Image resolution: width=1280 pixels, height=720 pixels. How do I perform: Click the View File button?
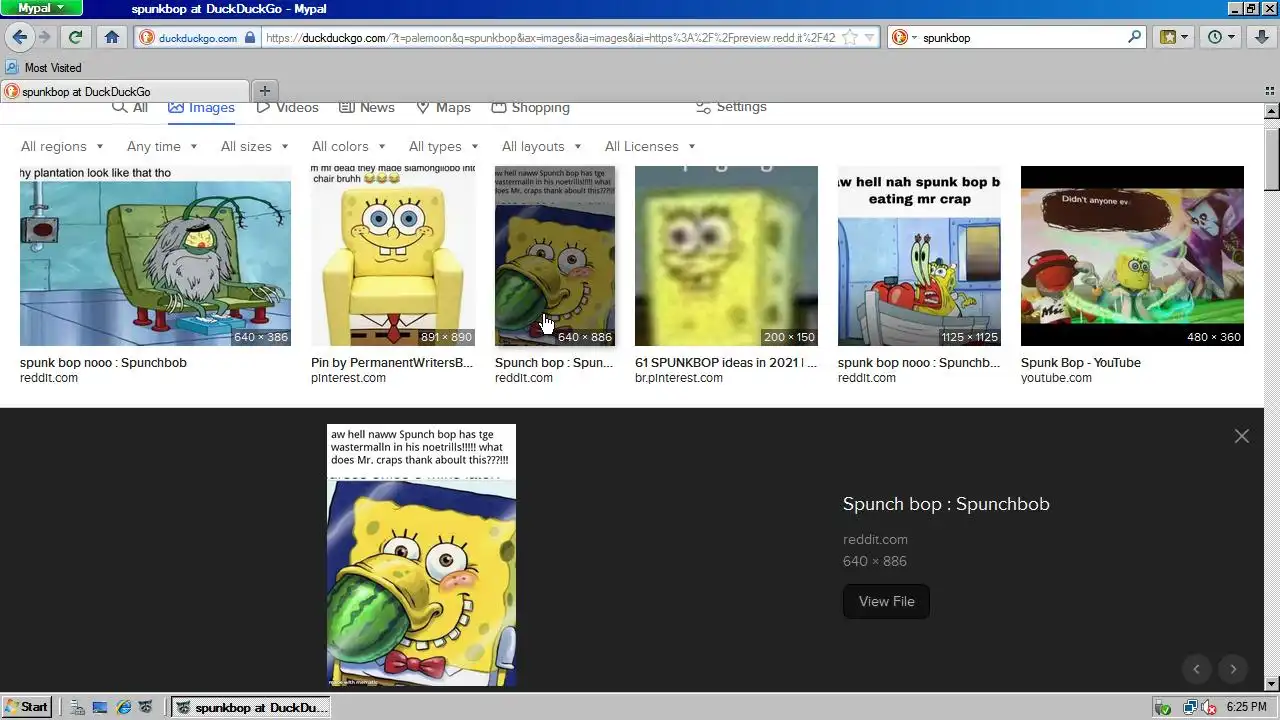886,601
